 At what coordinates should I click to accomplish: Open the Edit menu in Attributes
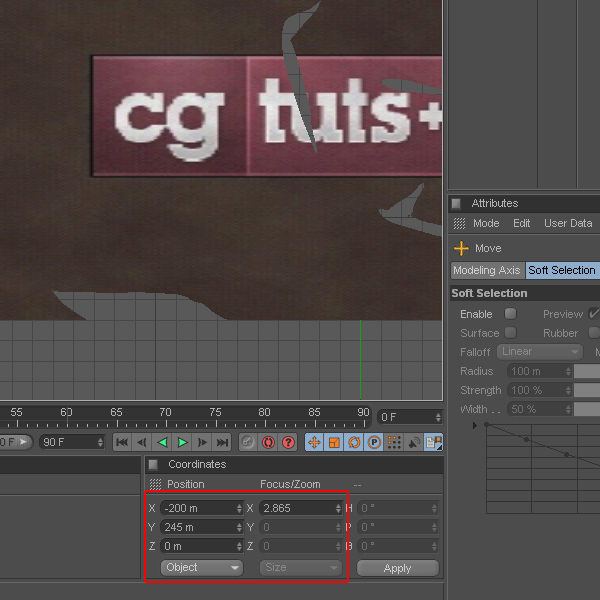[521, 223]
